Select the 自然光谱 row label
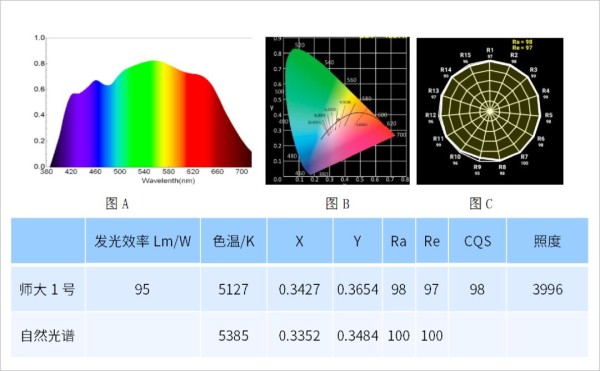Image resolution: width=600 pixels, height=371 pixels. 47,335
